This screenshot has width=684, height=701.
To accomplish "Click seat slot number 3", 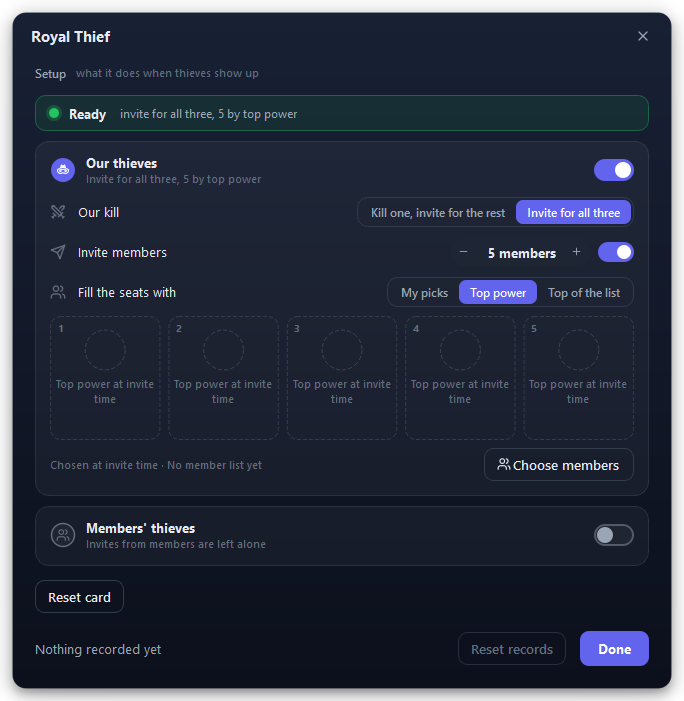I will (x=342, y=378).
